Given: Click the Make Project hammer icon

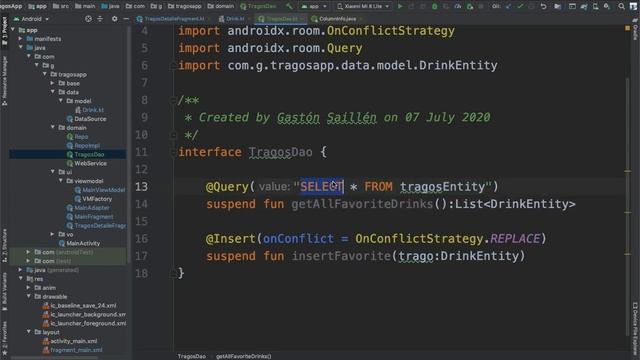Looking at the screenshot, I should [x=289, y=6].
